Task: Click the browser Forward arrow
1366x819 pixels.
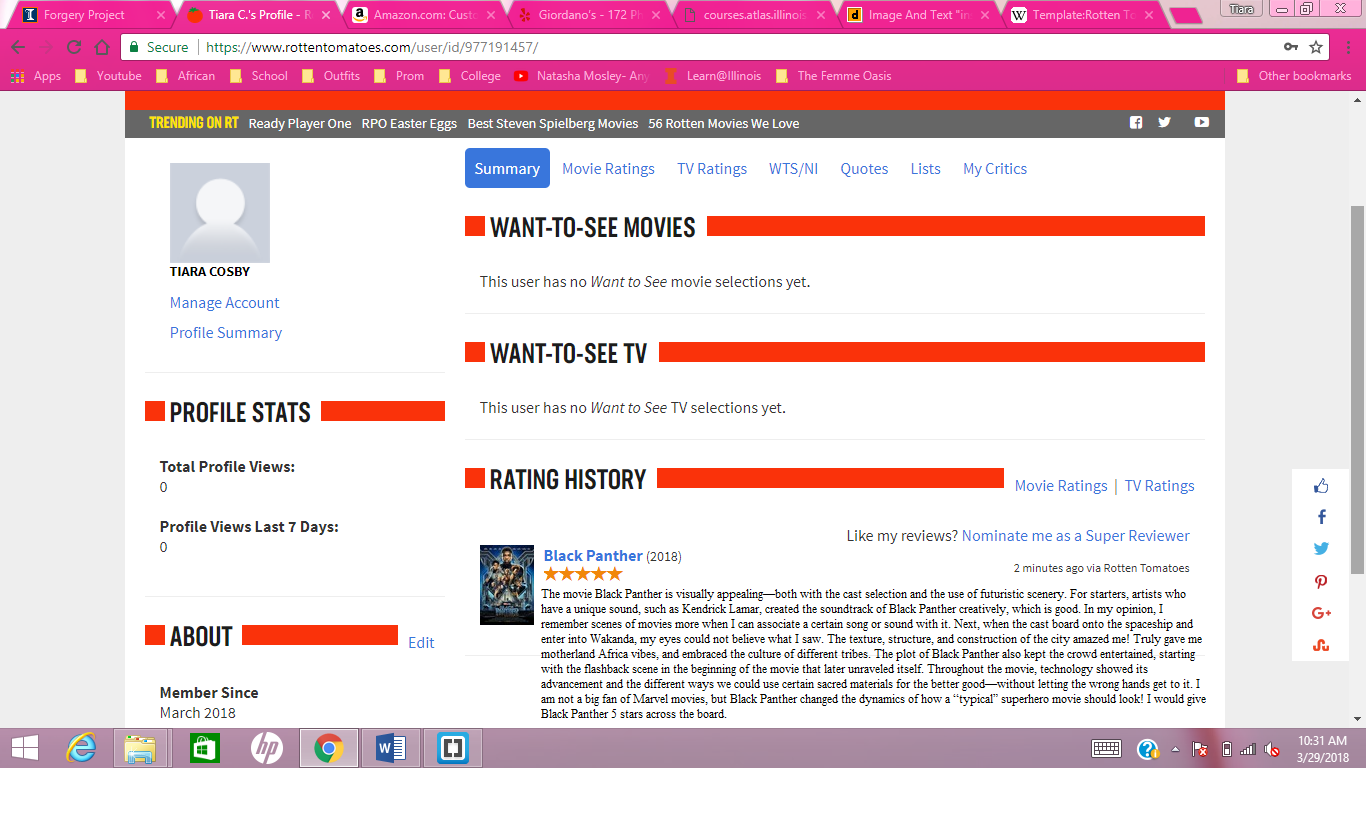Action: 46,47
